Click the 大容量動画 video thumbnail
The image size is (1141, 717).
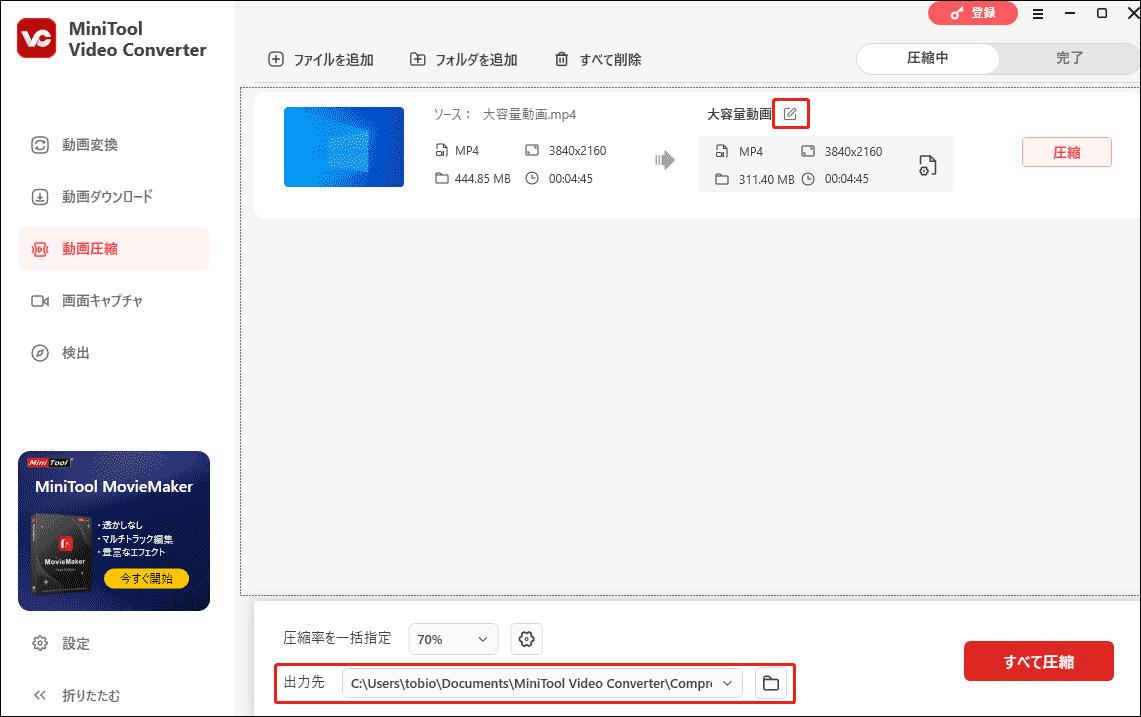pyautogui.click(x=343, y=147)
